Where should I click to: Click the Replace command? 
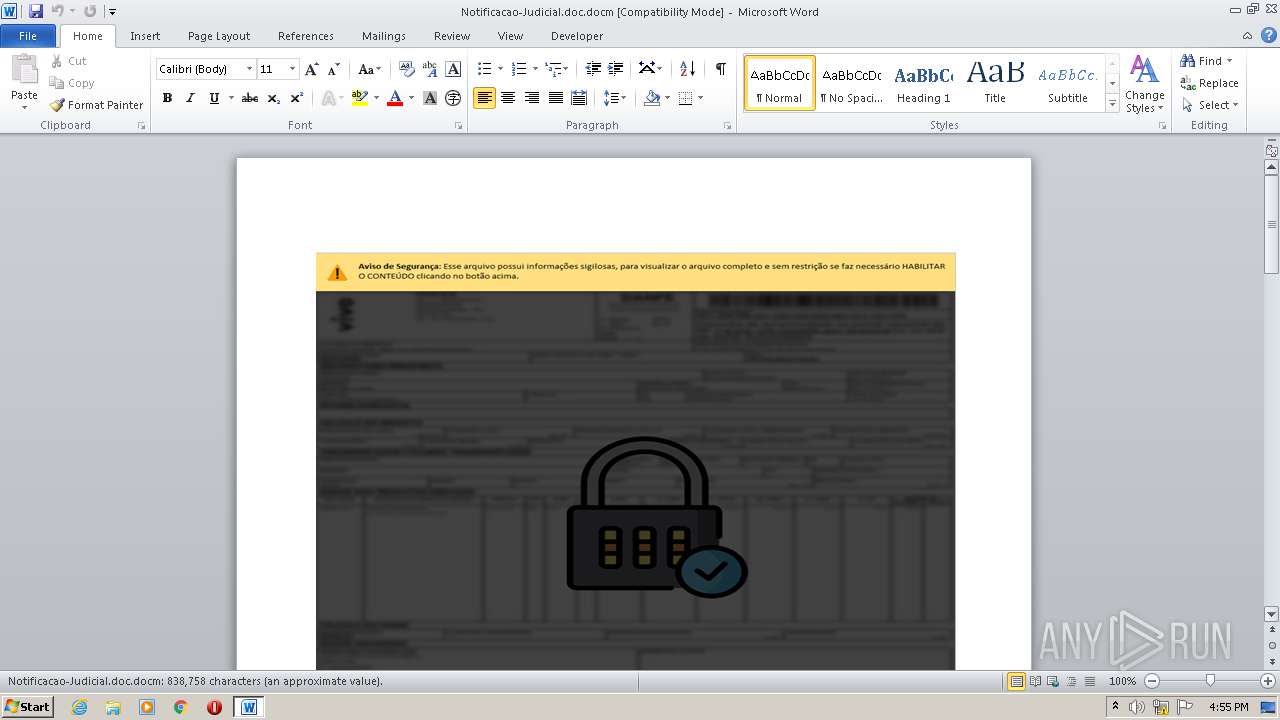(x=1209, y=83)
